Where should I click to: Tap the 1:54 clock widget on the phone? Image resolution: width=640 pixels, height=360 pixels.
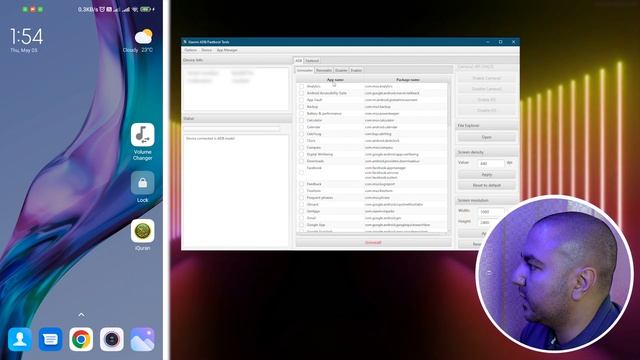26,37
